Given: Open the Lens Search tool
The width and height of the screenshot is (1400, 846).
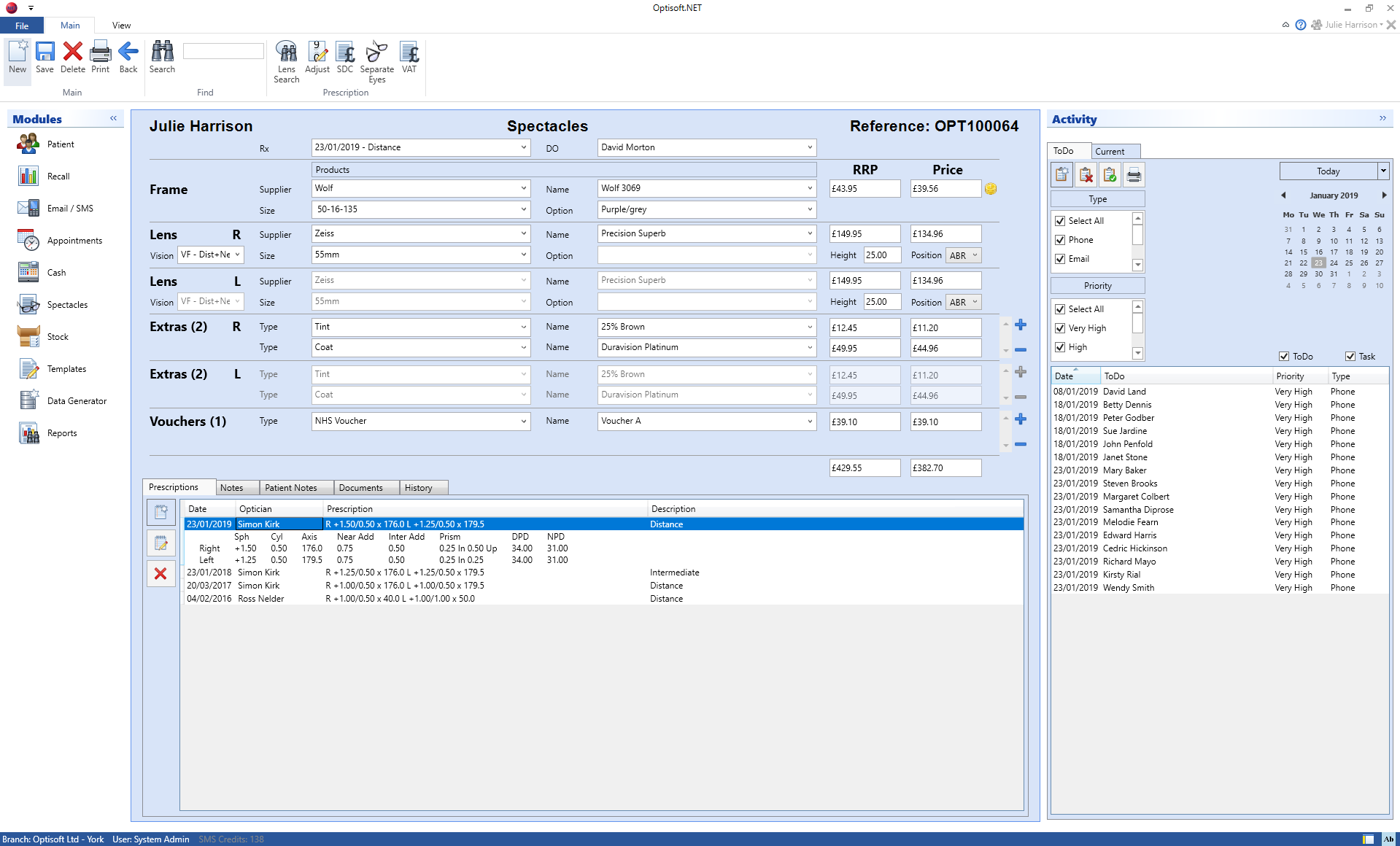Looking at the screenshot, I should tap(286, 58).
